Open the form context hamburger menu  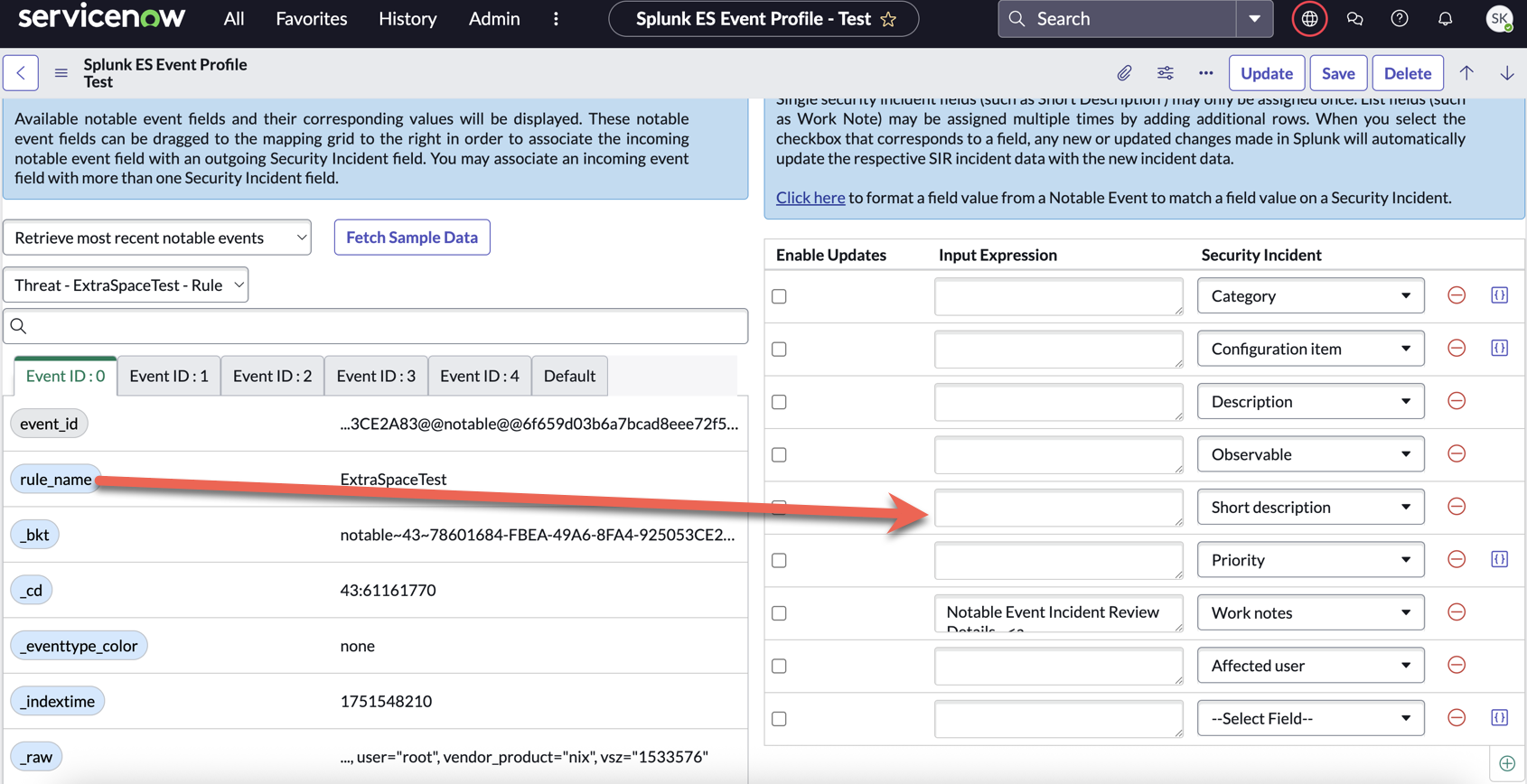coord(61,73)
